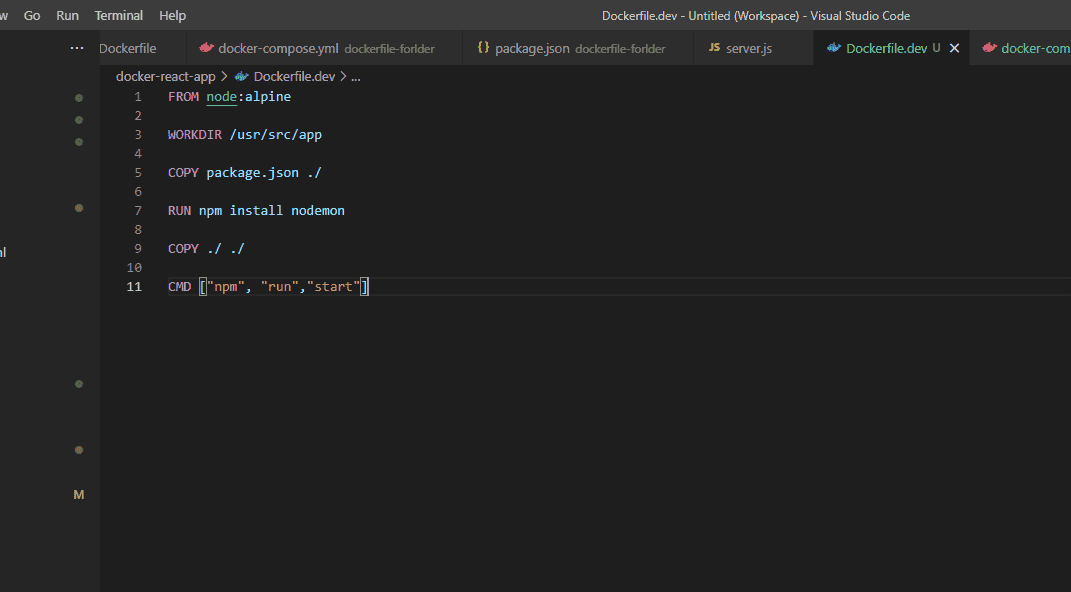Click the braces icon on package.json tab
1071x592 pixels.
pyautogui.click(x=483, y=48)
